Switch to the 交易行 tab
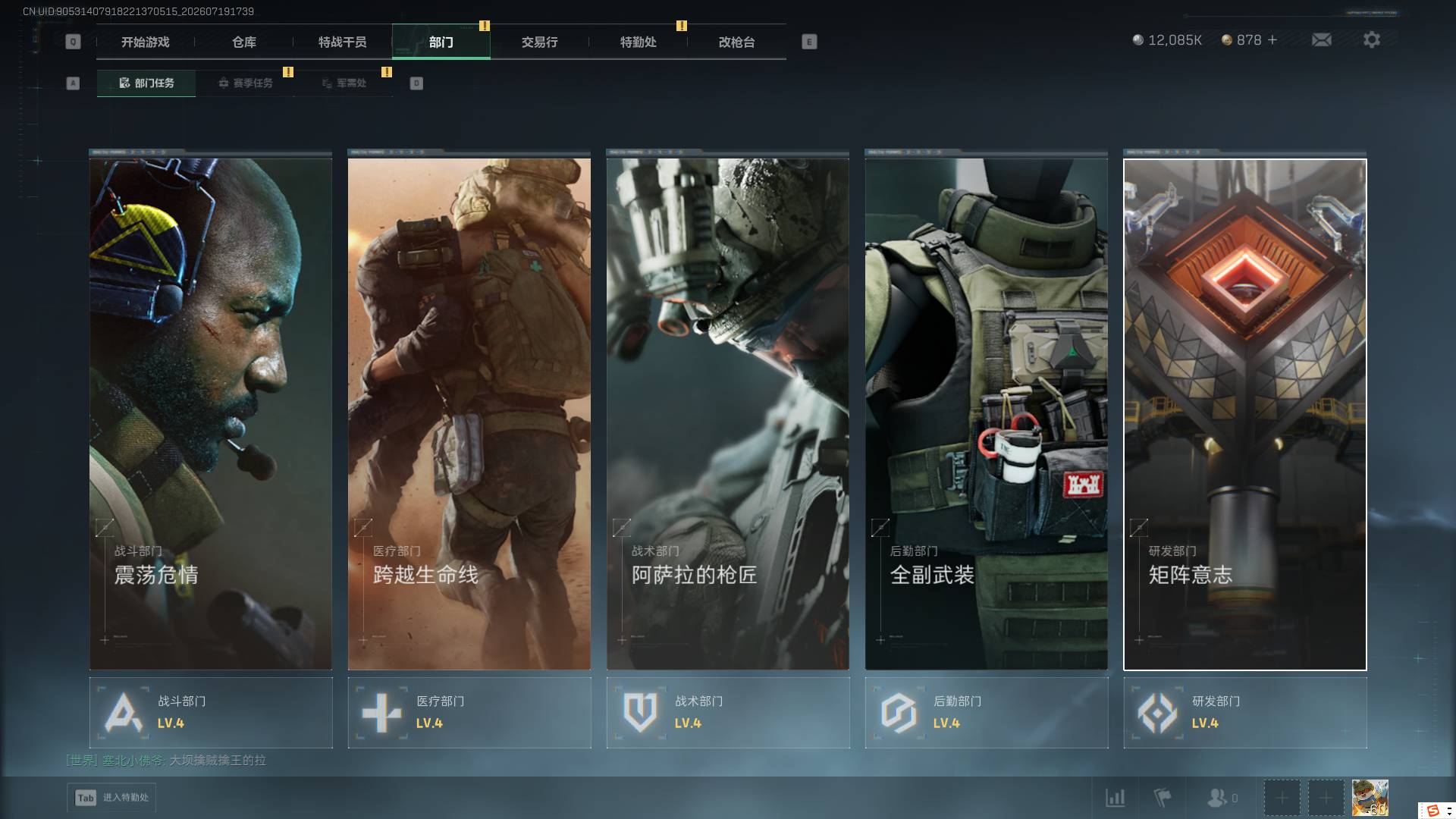Screen dimensions: 1456x819 (x=540, y=42)
